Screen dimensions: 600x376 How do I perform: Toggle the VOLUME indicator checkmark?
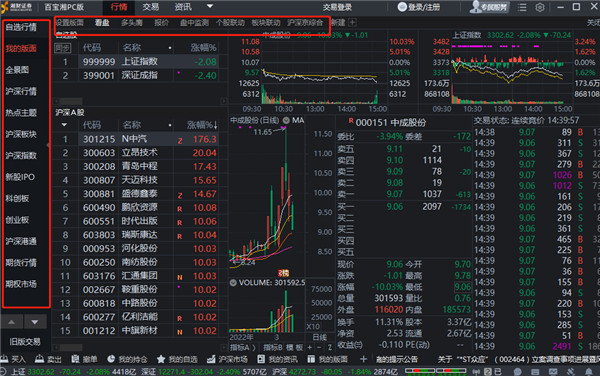click(233, 283)
